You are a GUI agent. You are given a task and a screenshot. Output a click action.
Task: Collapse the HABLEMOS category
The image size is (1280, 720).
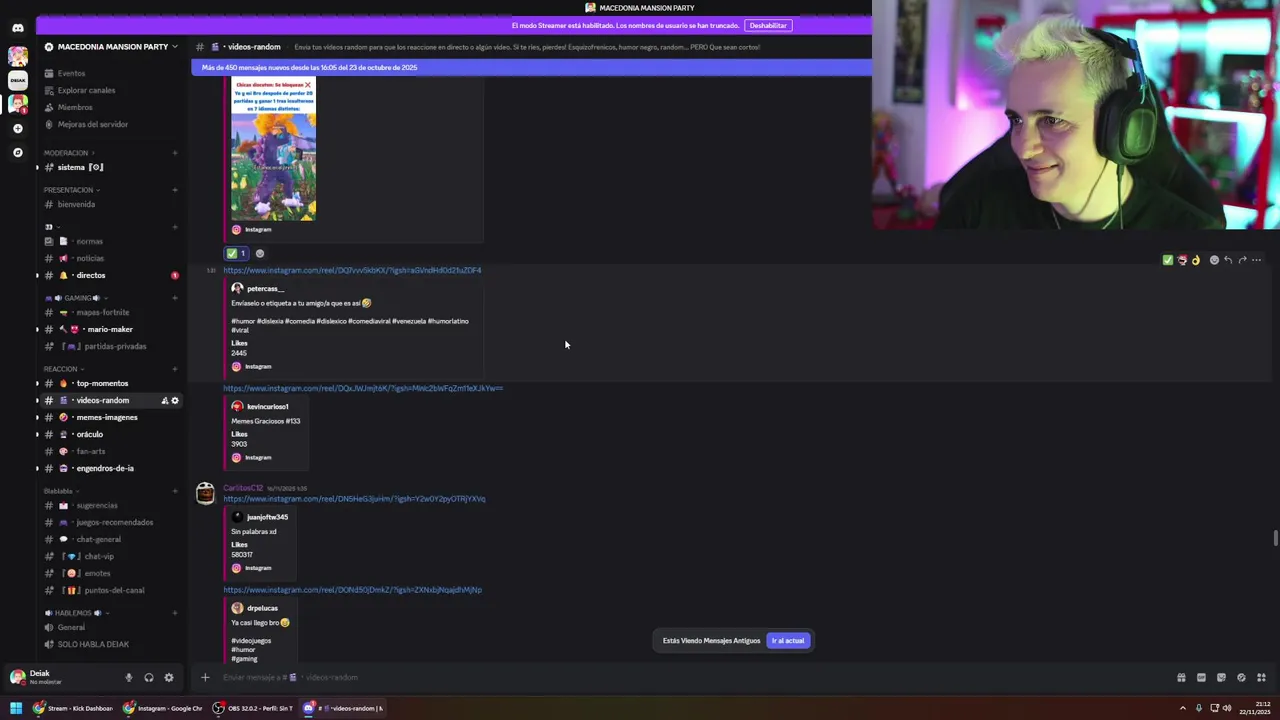76,613
